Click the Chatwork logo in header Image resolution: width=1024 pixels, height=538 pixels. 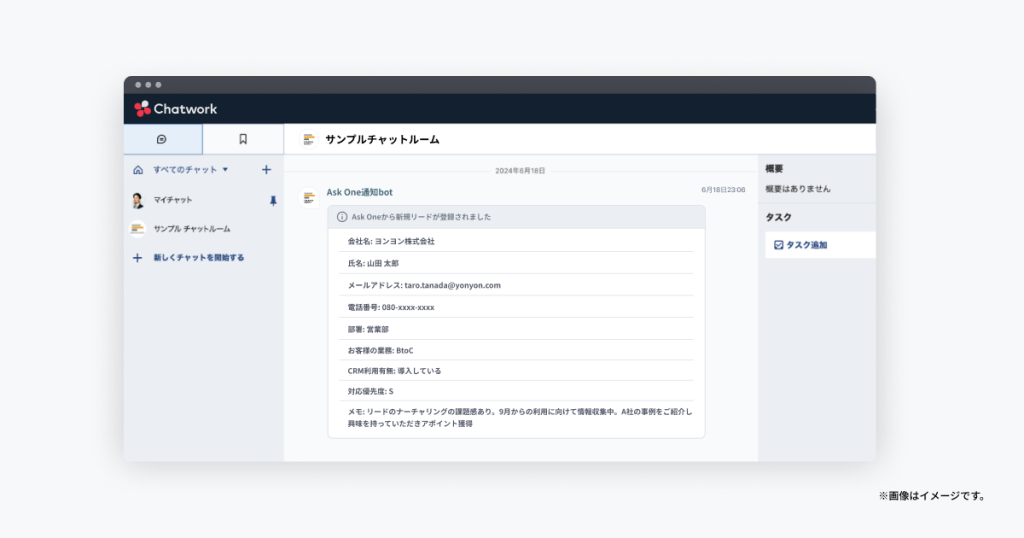176,109
